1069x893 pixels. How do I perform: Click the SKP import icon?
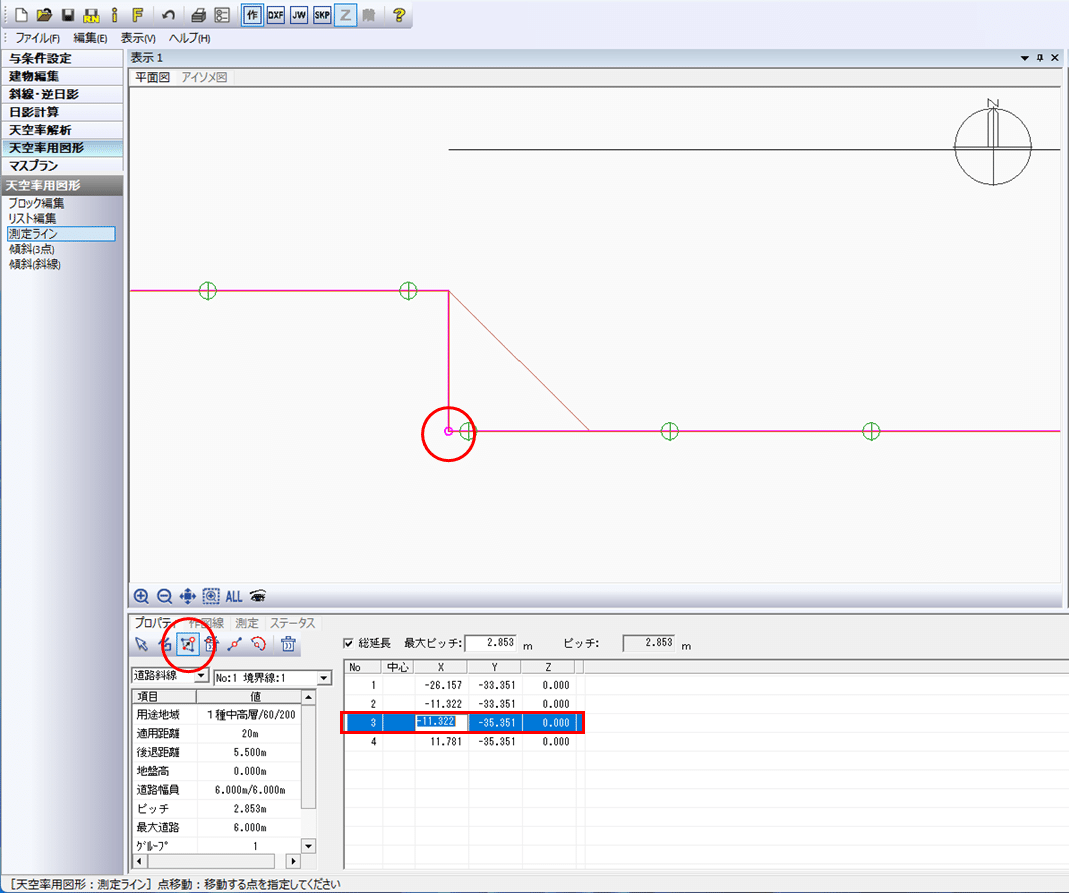pyautogui.click(x=322, y=14)
